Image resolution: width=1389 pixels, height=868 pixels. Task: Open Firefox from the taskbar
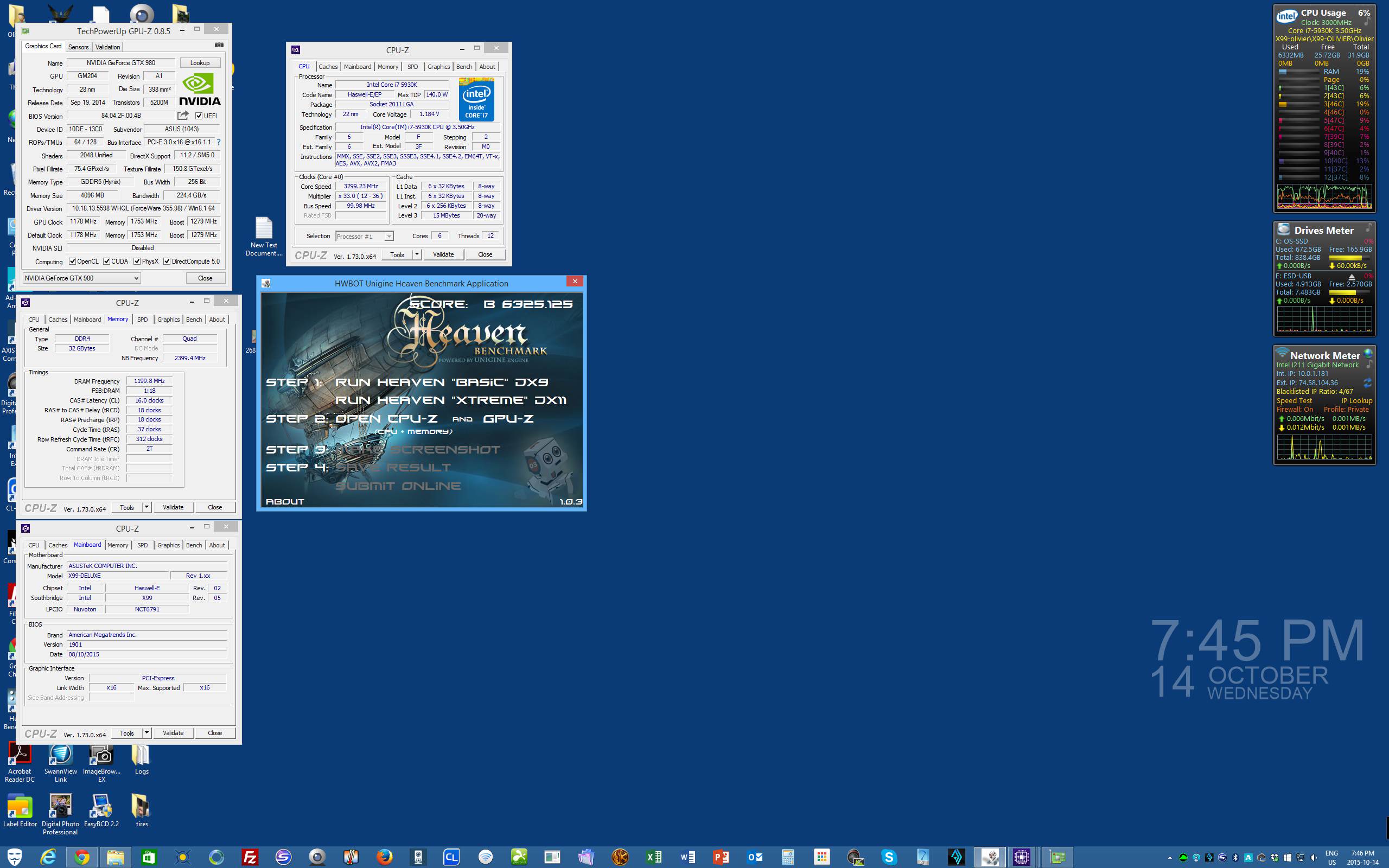[x=384, y=857]
